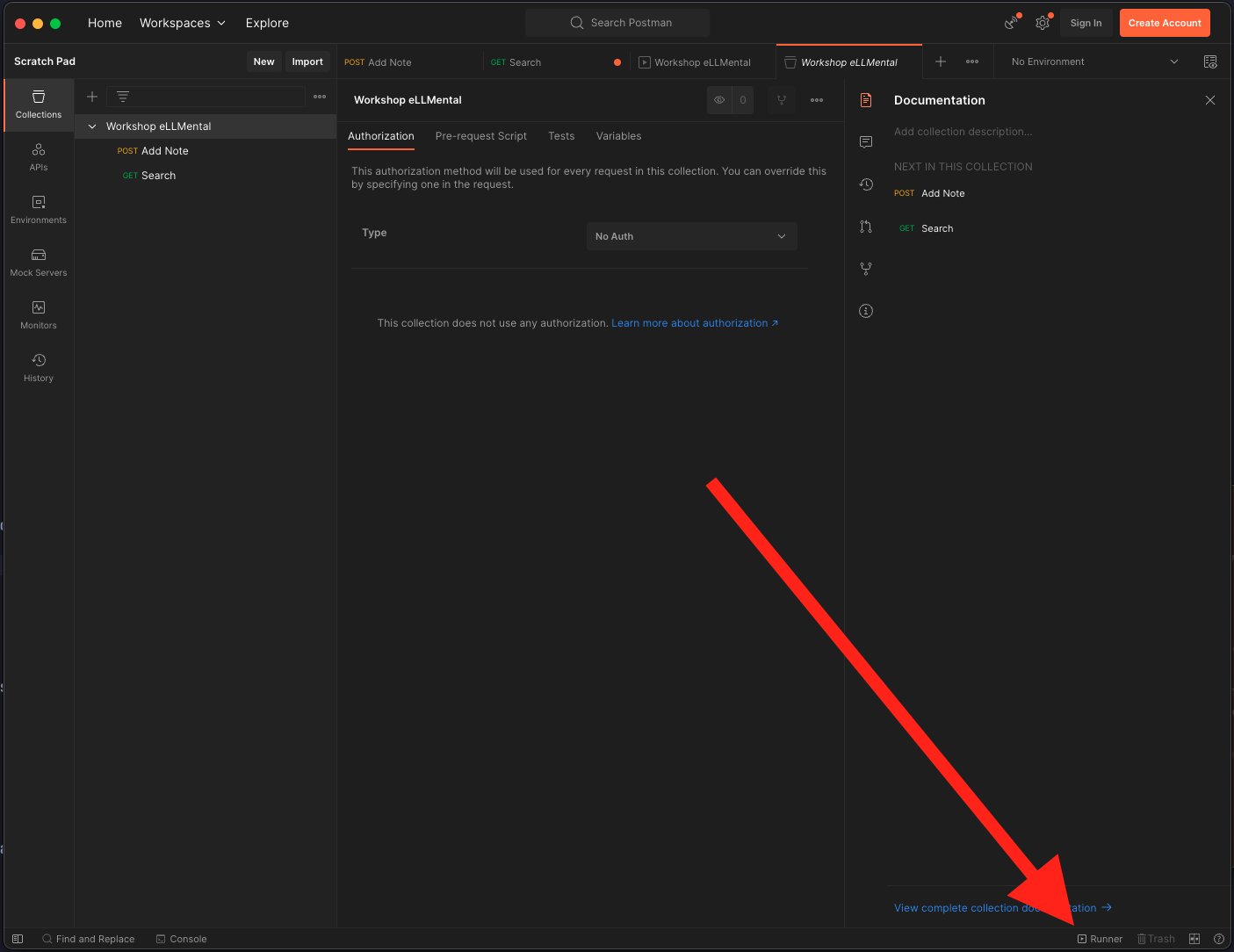Go to Home
The height and width of the screenshot is (952, 1234).
[105, 23]
